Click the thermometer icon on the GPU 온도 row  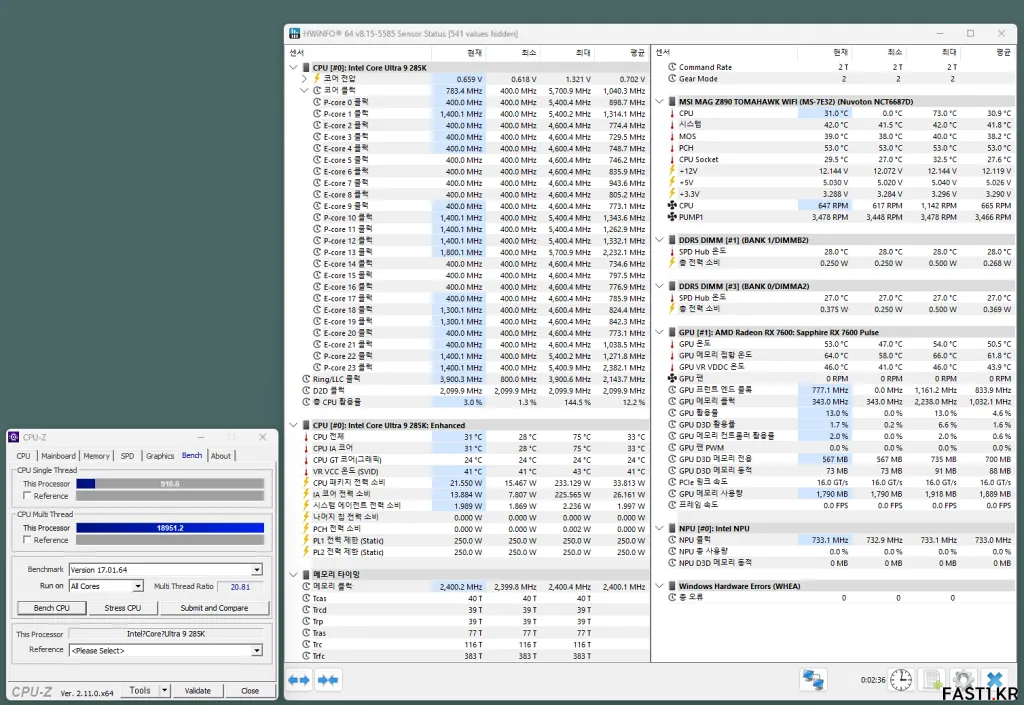[x=672, y=343]
